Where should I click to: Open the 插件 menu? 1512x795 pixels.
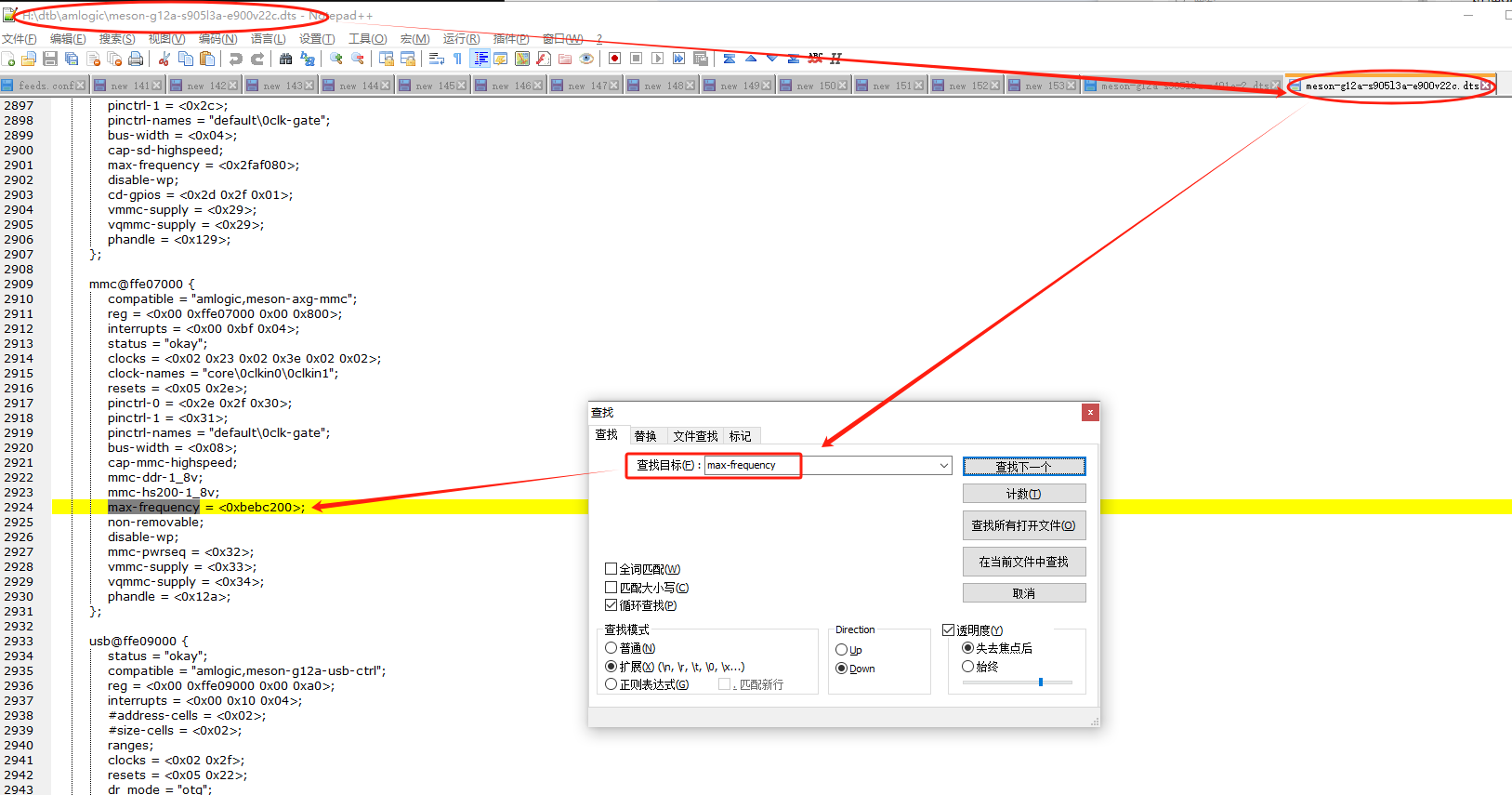[510, 38]
